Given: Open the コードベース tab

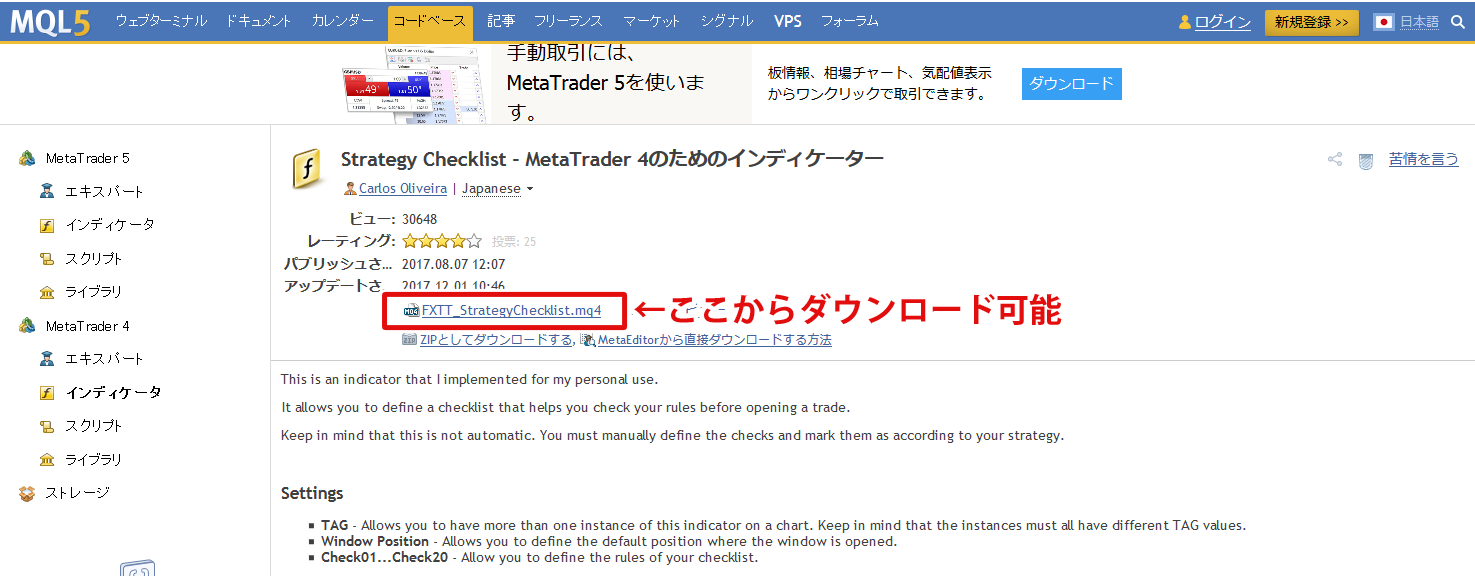Looking at the screenshot, I should pyautogui.click(x=430, y=21).
